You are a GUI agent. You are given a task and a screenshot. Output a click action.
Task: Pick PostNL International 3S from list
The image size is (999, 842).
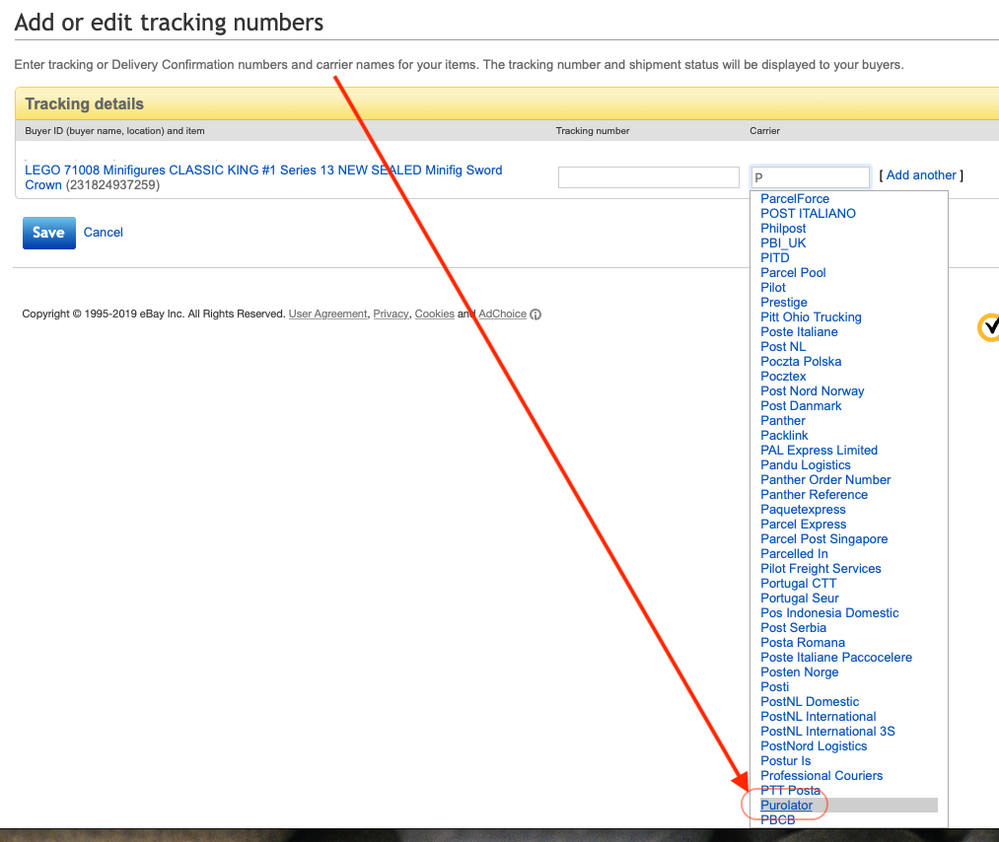(x=828, y=731)
